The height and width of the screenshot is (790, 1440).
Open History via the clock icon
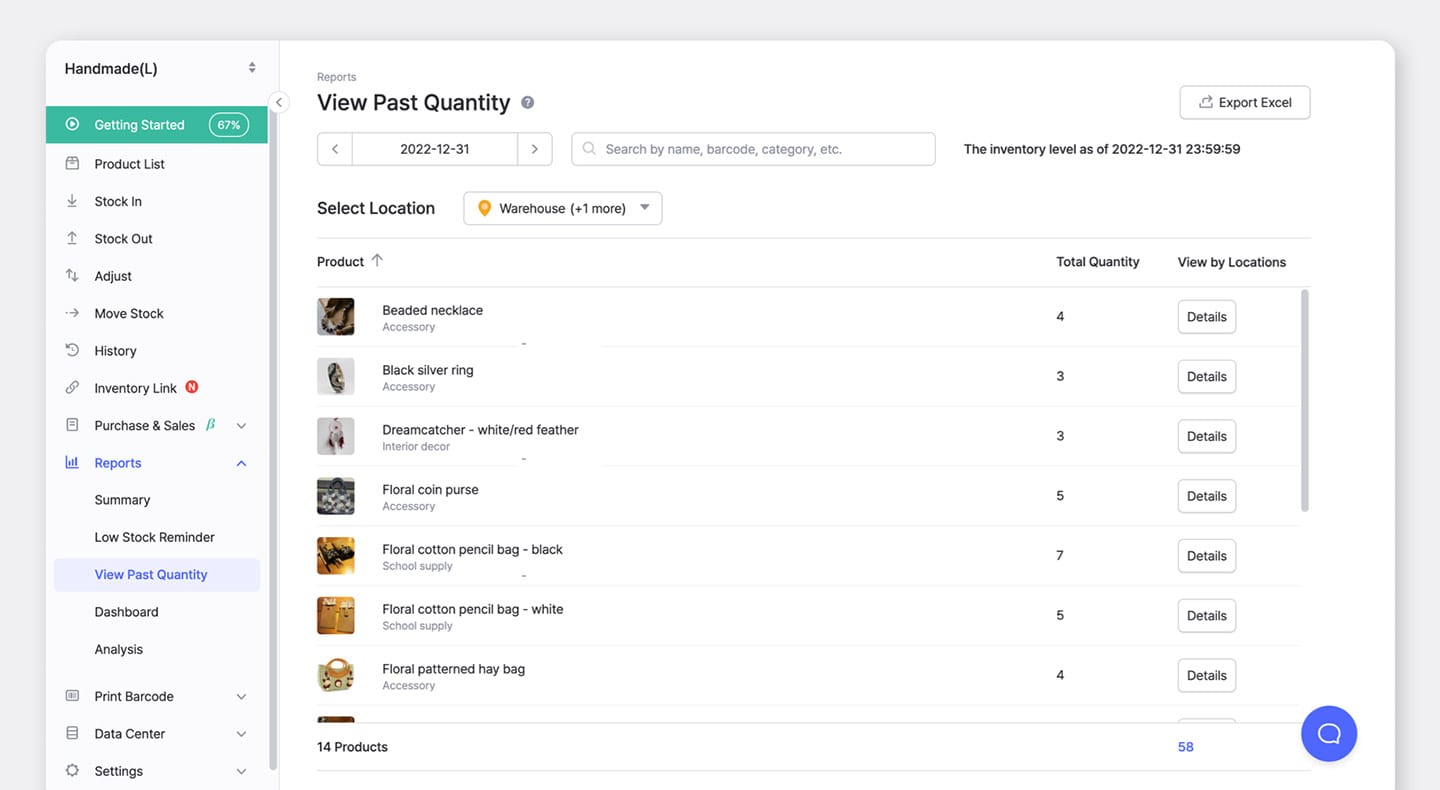click(73, 350)
